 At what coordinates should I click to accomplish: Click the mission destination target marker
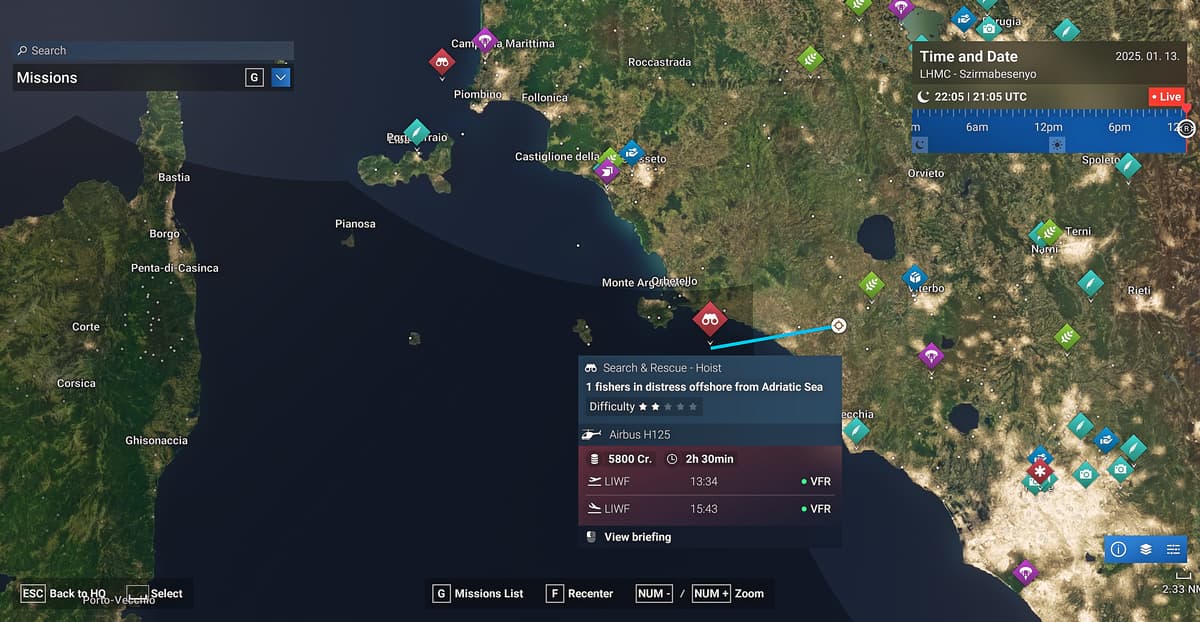(x=838, y=326)
